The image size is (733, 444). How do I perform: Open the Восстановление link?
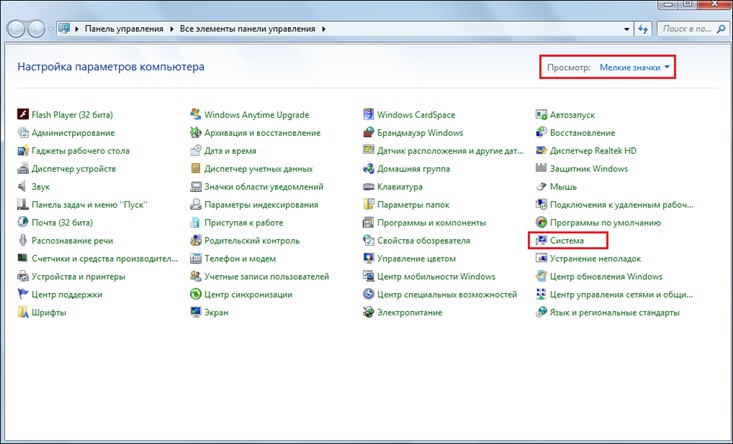(x=582, y=132)
